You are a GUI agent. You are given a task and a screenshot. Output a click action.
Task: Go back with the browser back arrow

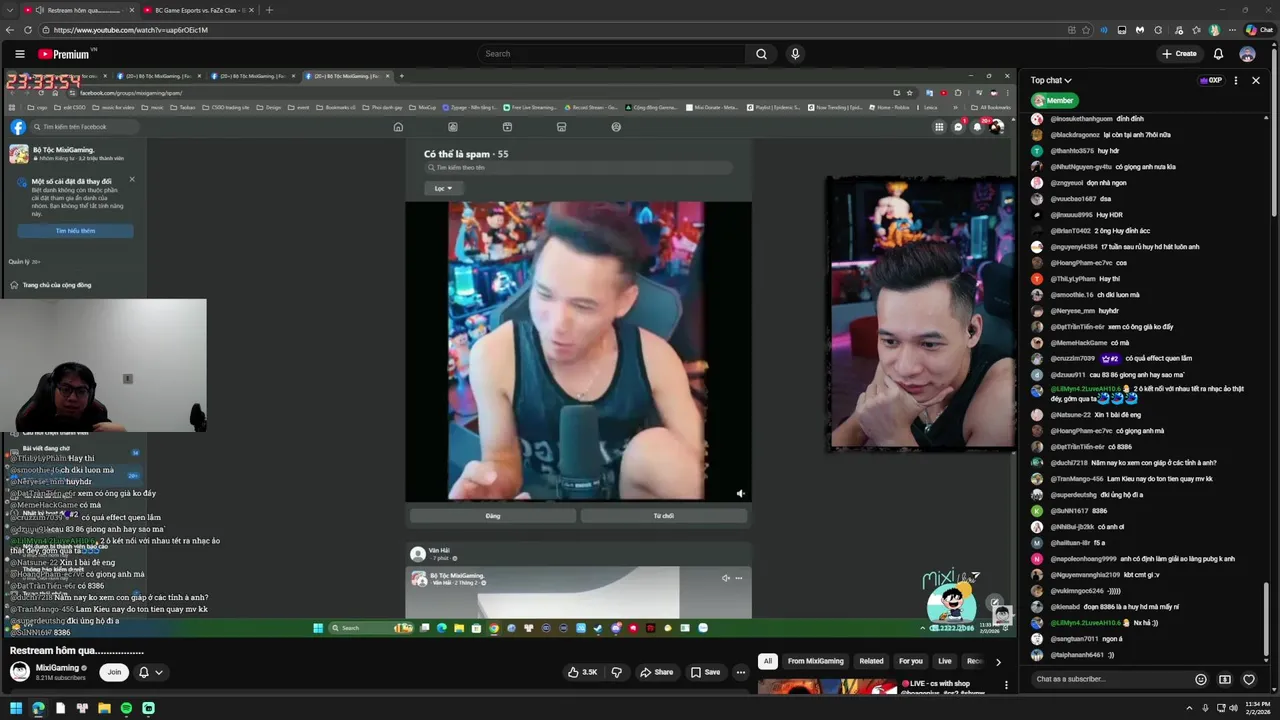10,30
